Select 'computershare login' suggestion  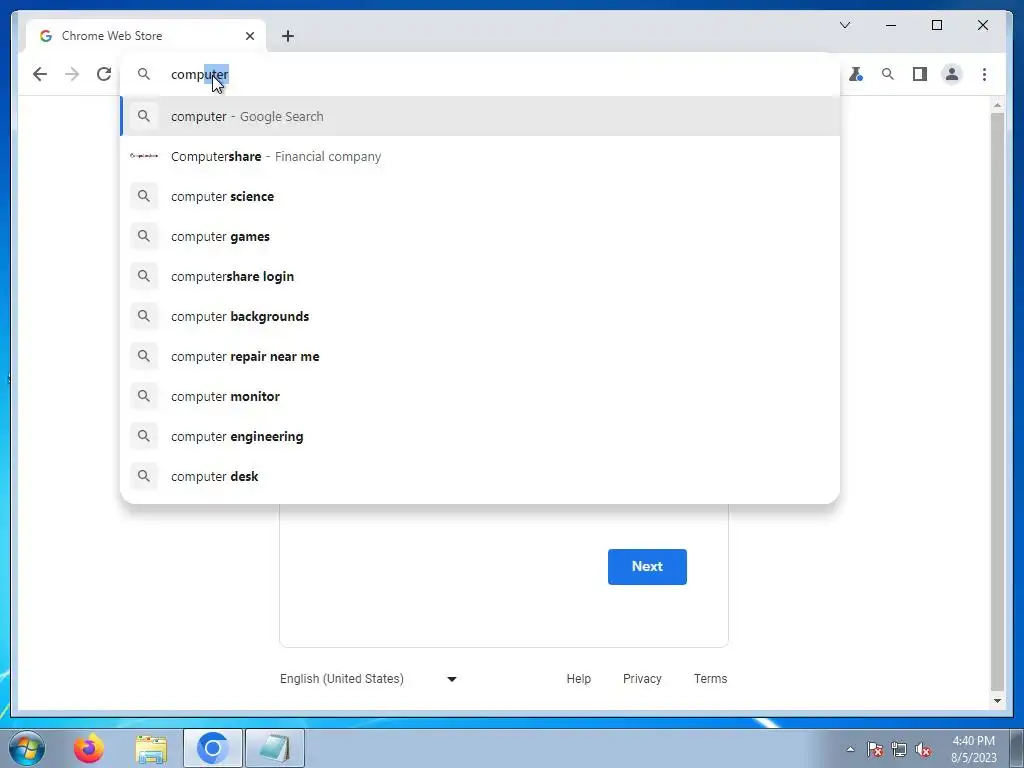480,276
